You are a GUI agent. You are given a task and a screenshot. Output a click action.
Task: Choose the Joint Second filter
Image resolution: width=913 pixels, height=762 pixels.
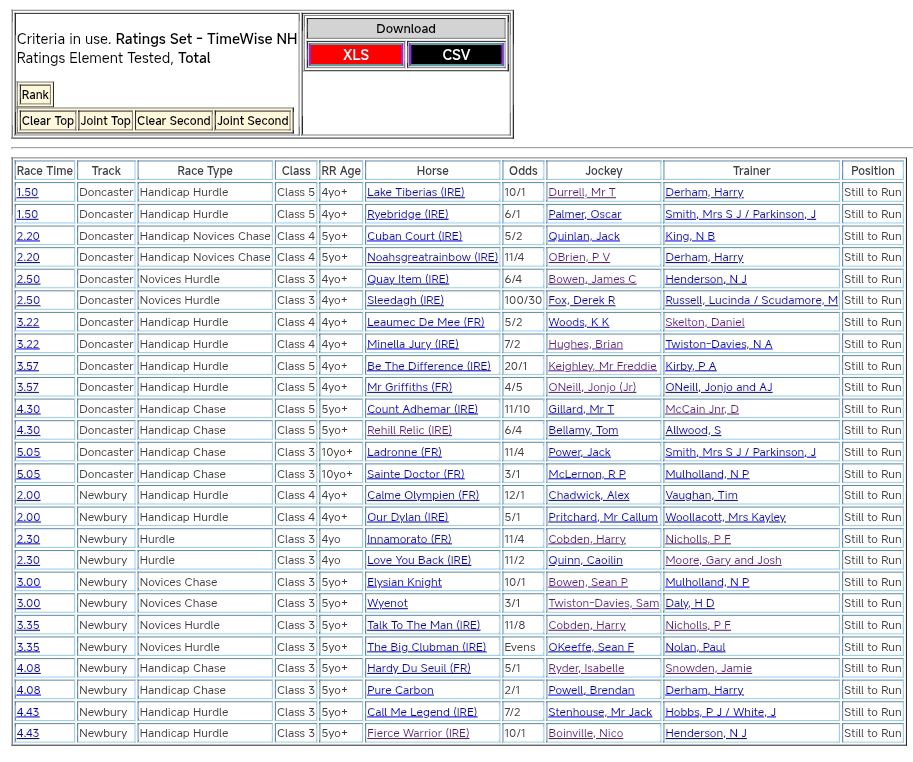[253, 121]
